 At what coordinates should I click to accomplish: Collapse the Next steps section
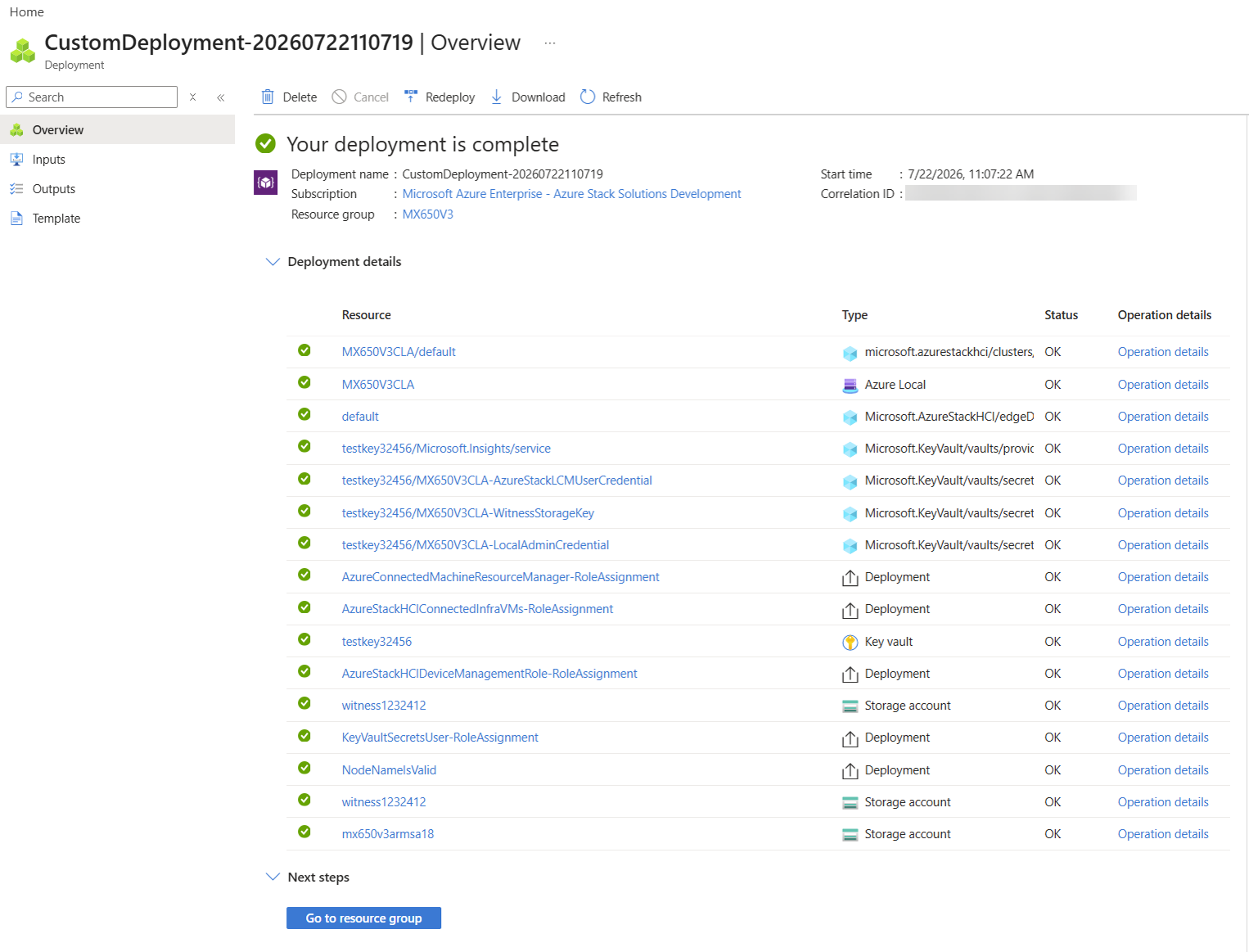point(273,877)
